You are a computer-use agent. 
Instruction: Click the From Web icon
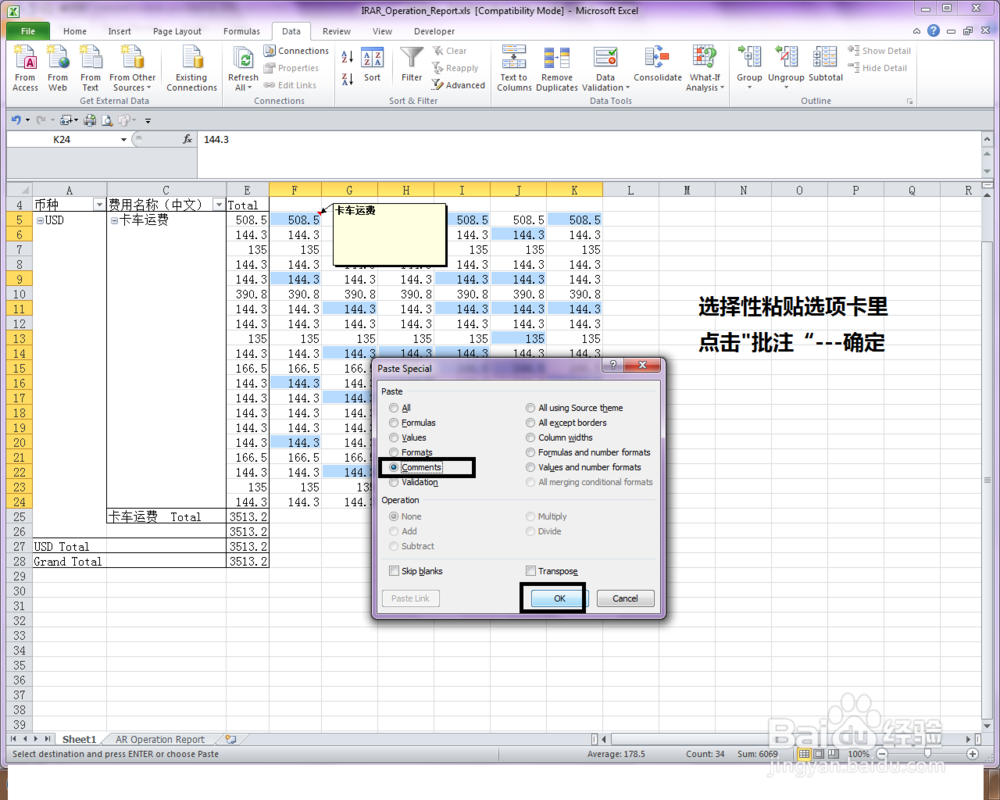point(57,68)
